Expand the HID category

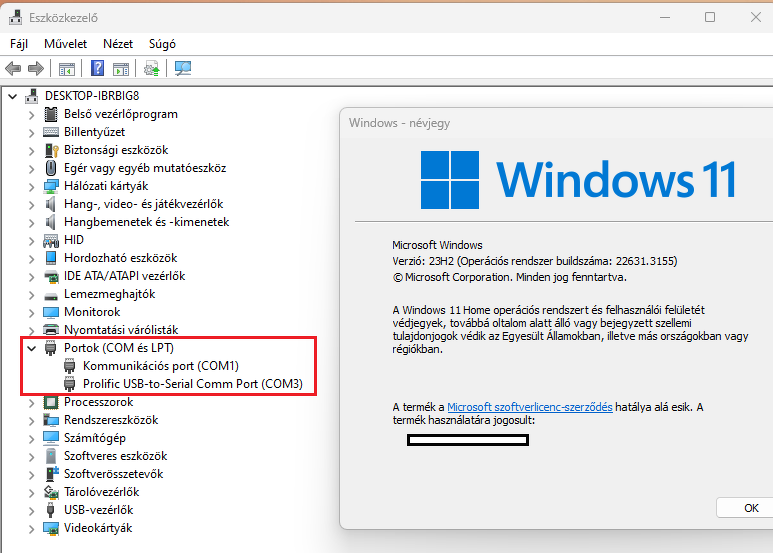pyautogui.click(x=32, y=241)
